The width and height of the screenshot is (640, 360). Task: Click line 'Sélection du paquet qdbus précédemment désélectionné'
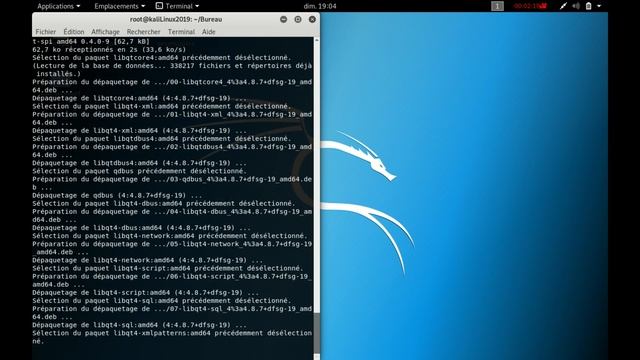click(x=140, y=171)
